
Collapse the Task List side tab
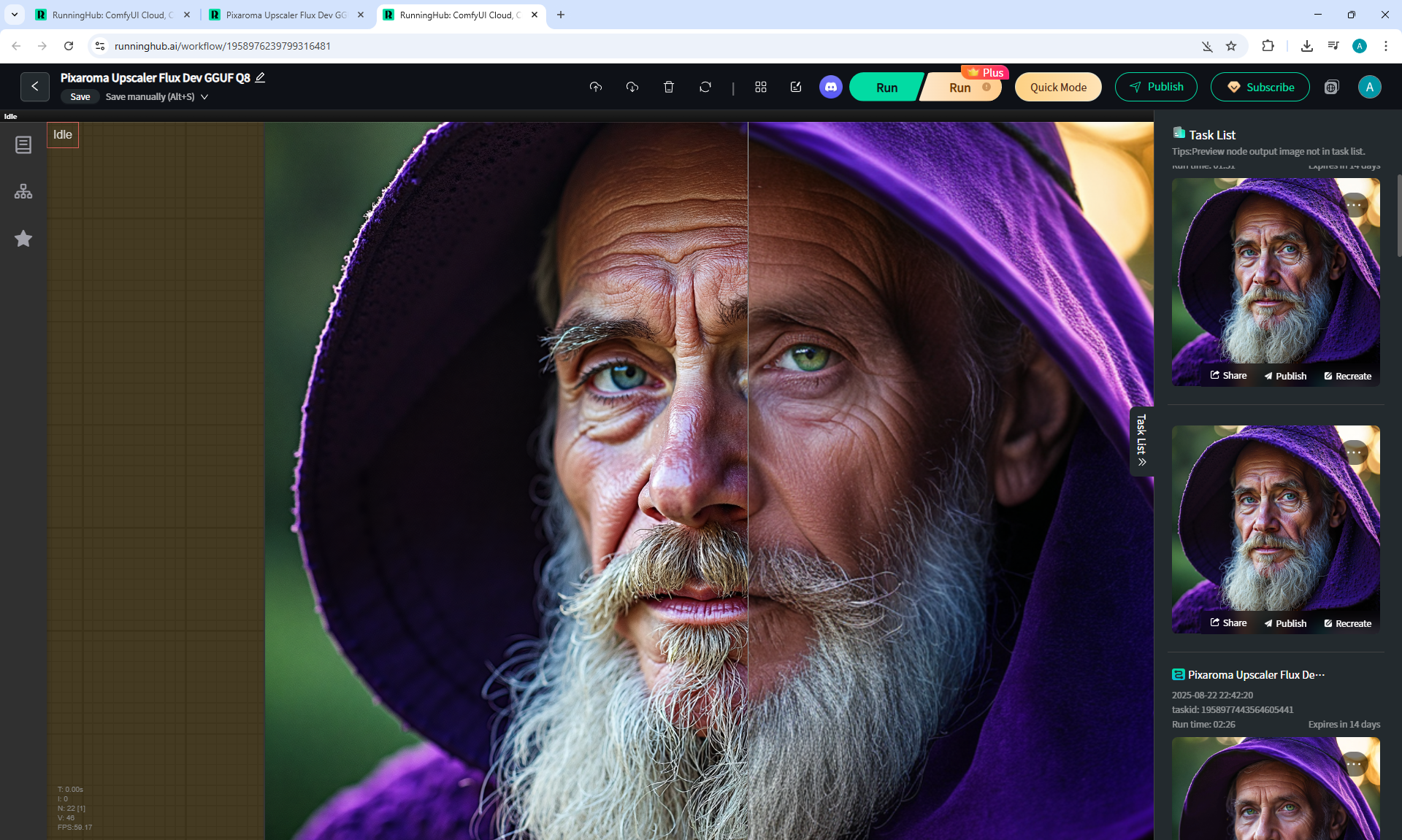click(1141, 441)
